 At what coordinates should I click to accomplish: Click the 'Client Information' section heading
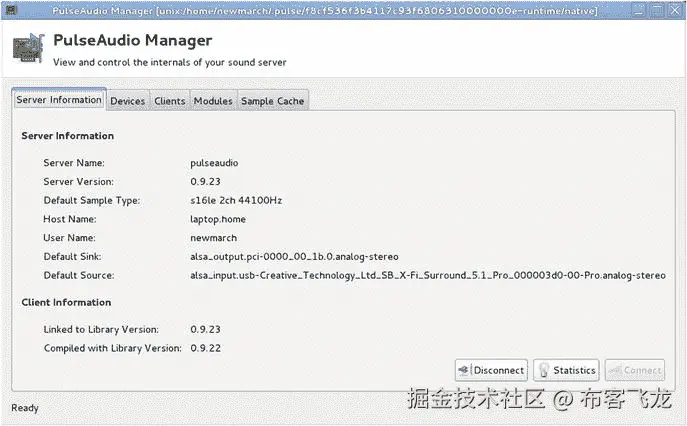[x=66, y=302]
